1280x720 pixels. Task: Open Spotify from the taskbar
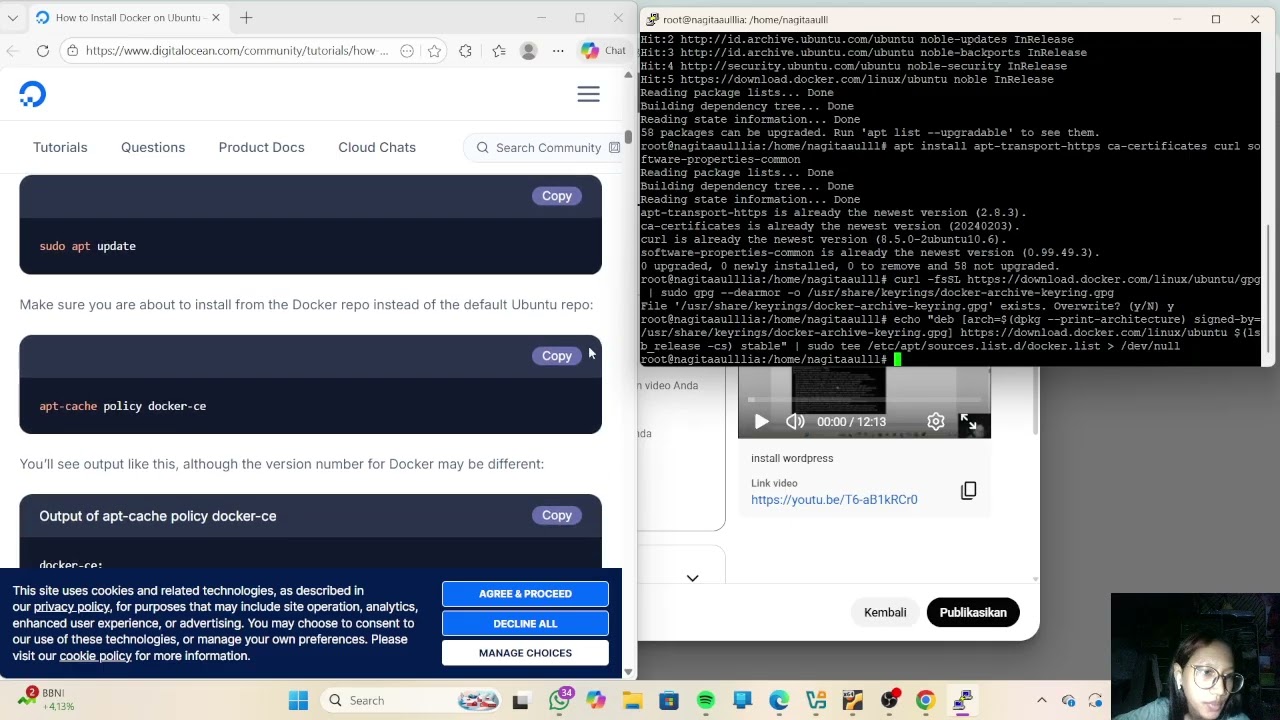(x=706, y=701)
